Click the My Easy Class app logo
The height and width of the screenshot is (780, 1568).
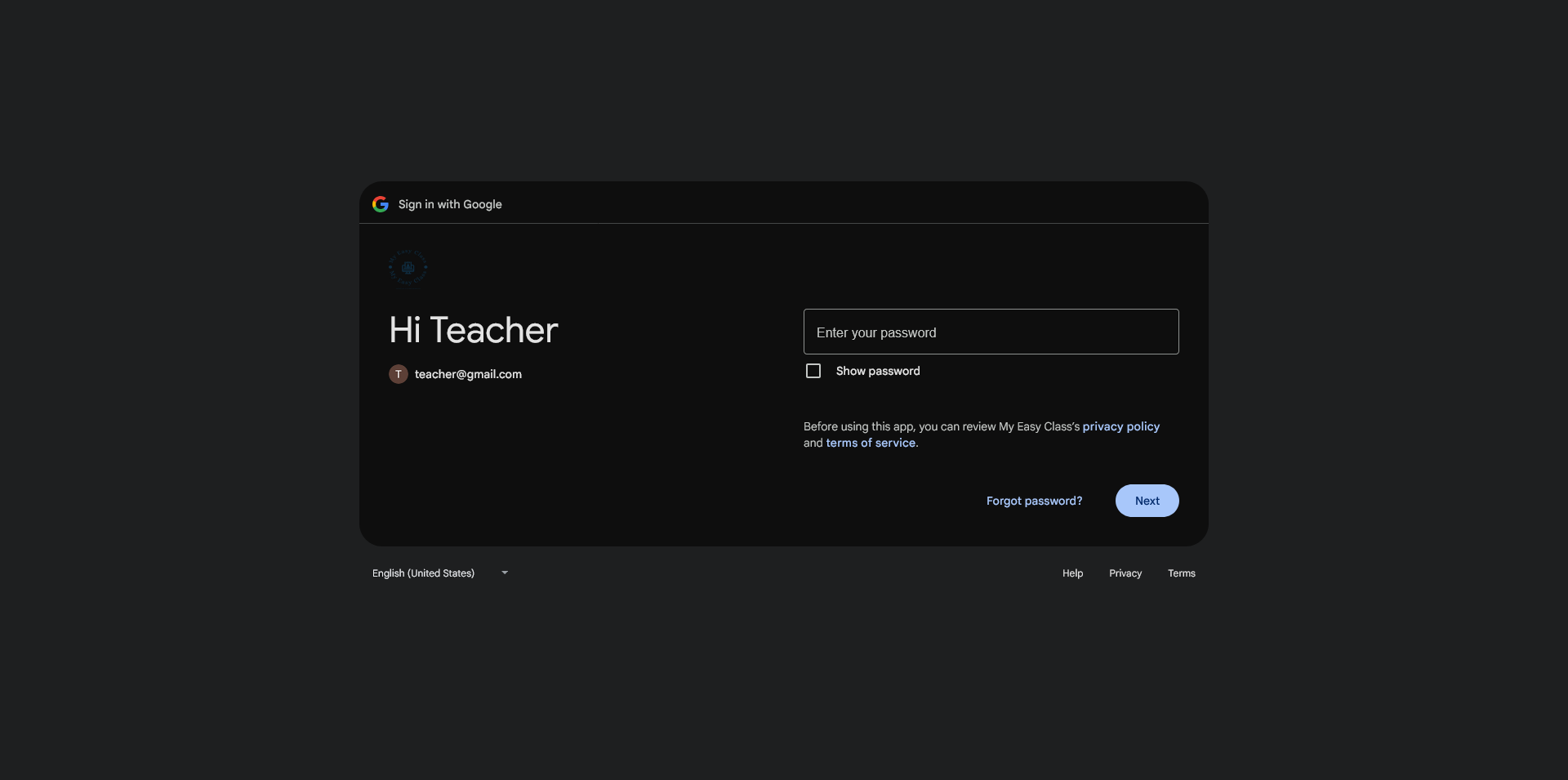408,267
